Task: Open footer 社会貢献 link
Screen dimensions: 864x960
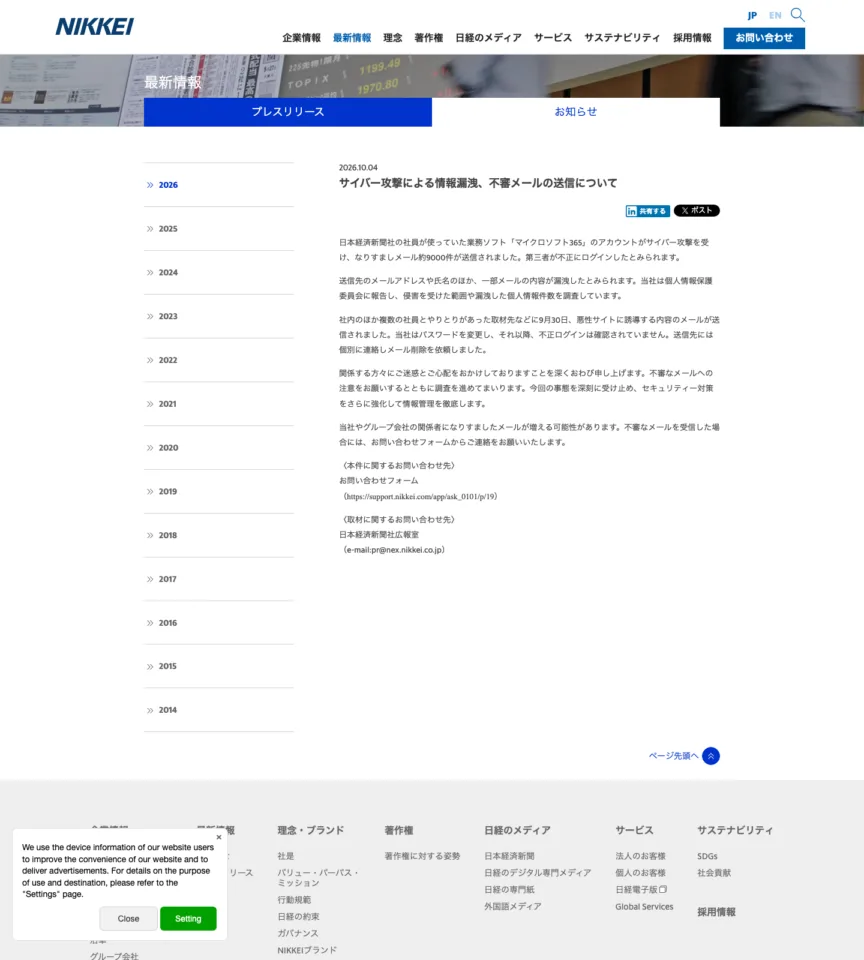Action: click(x=714, y=872)
